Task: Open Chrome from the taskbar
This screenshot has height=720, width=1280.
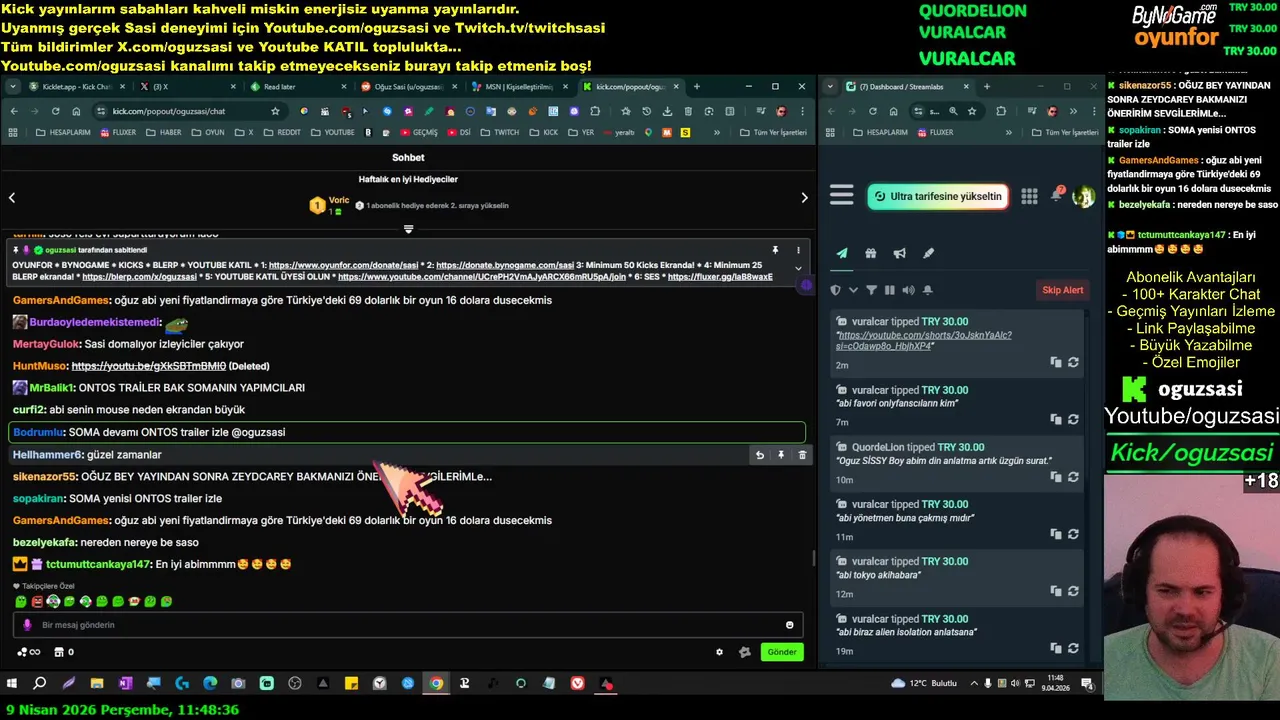Action: pos(436,684)
